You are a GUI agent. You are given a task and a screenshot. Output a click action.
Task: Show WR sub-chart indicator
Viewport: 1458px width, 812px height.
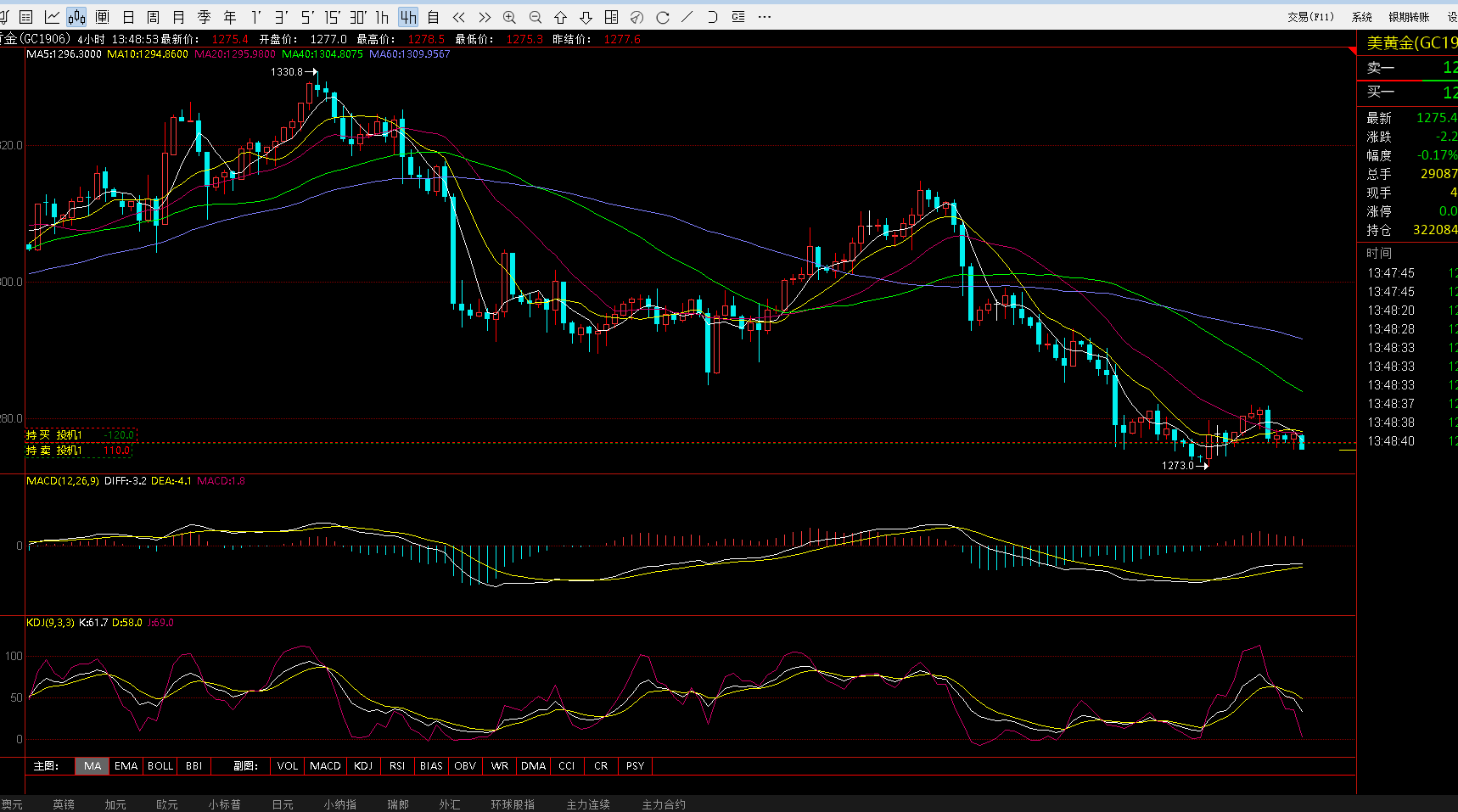pyautogui.click(x=500, y=766)
